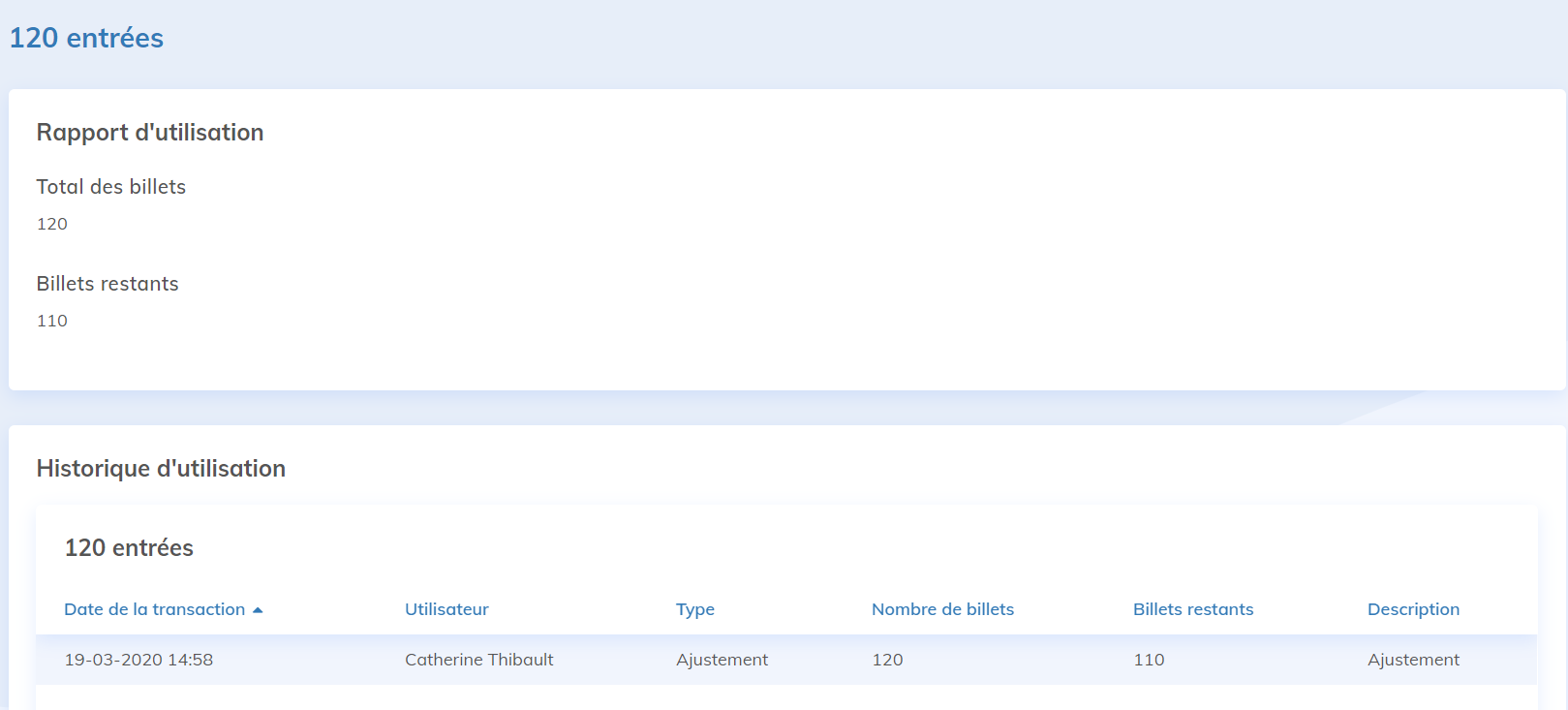Click Ajustement in the Description column
Screen dimensions: 1568x710
pos(1412,660)
